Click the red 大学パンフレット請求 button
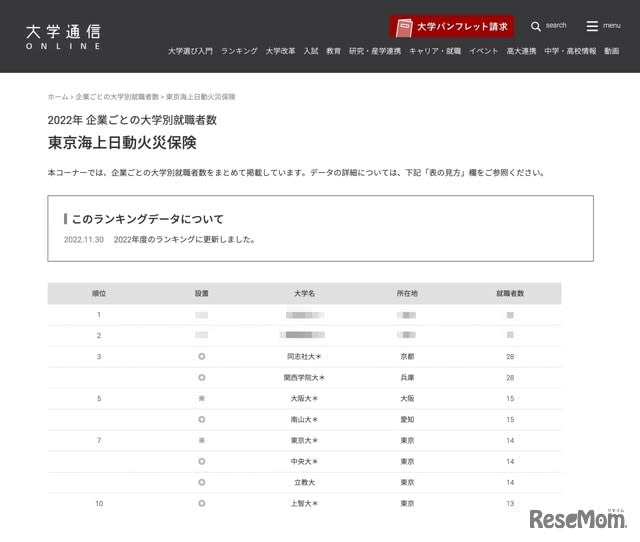Screen dimensions: 640x542 coord(452,27)
